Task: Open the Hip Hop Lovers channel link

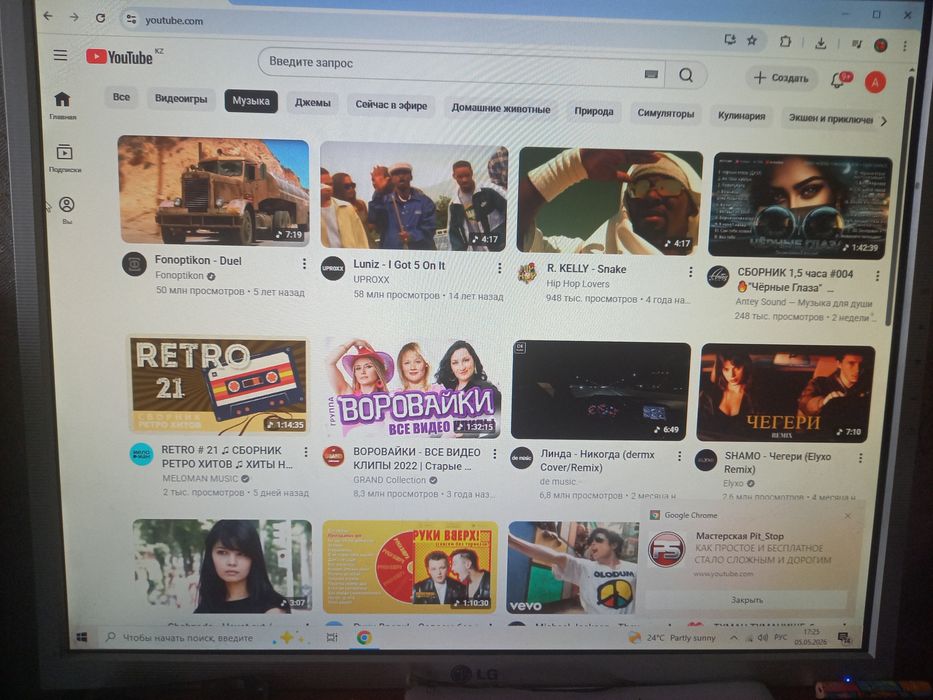Action: [x=578, y=284]
